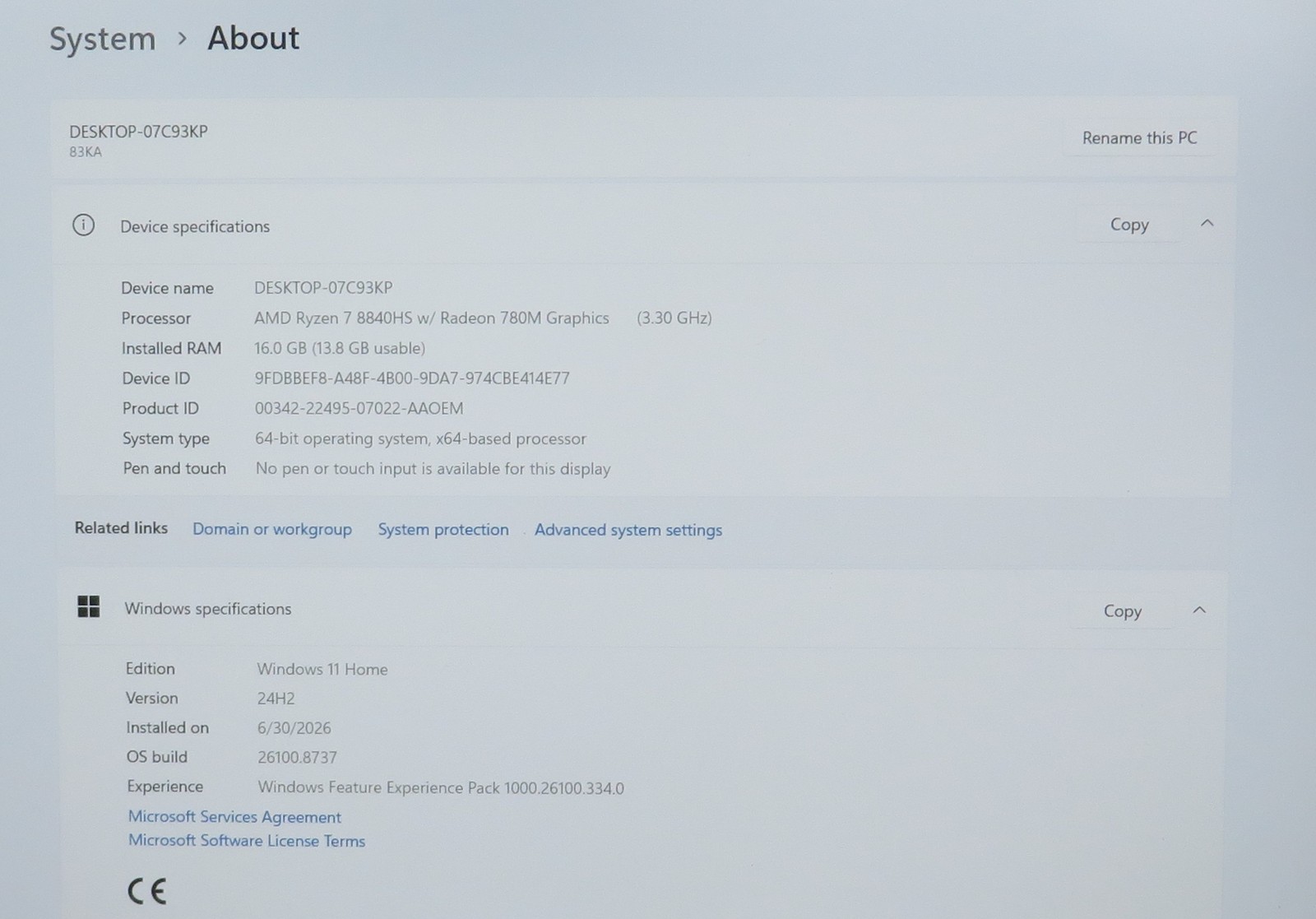Viewport: 1316px width, 919px height.
Task: Click the Pen and touch label
Action: coord(174,468)
